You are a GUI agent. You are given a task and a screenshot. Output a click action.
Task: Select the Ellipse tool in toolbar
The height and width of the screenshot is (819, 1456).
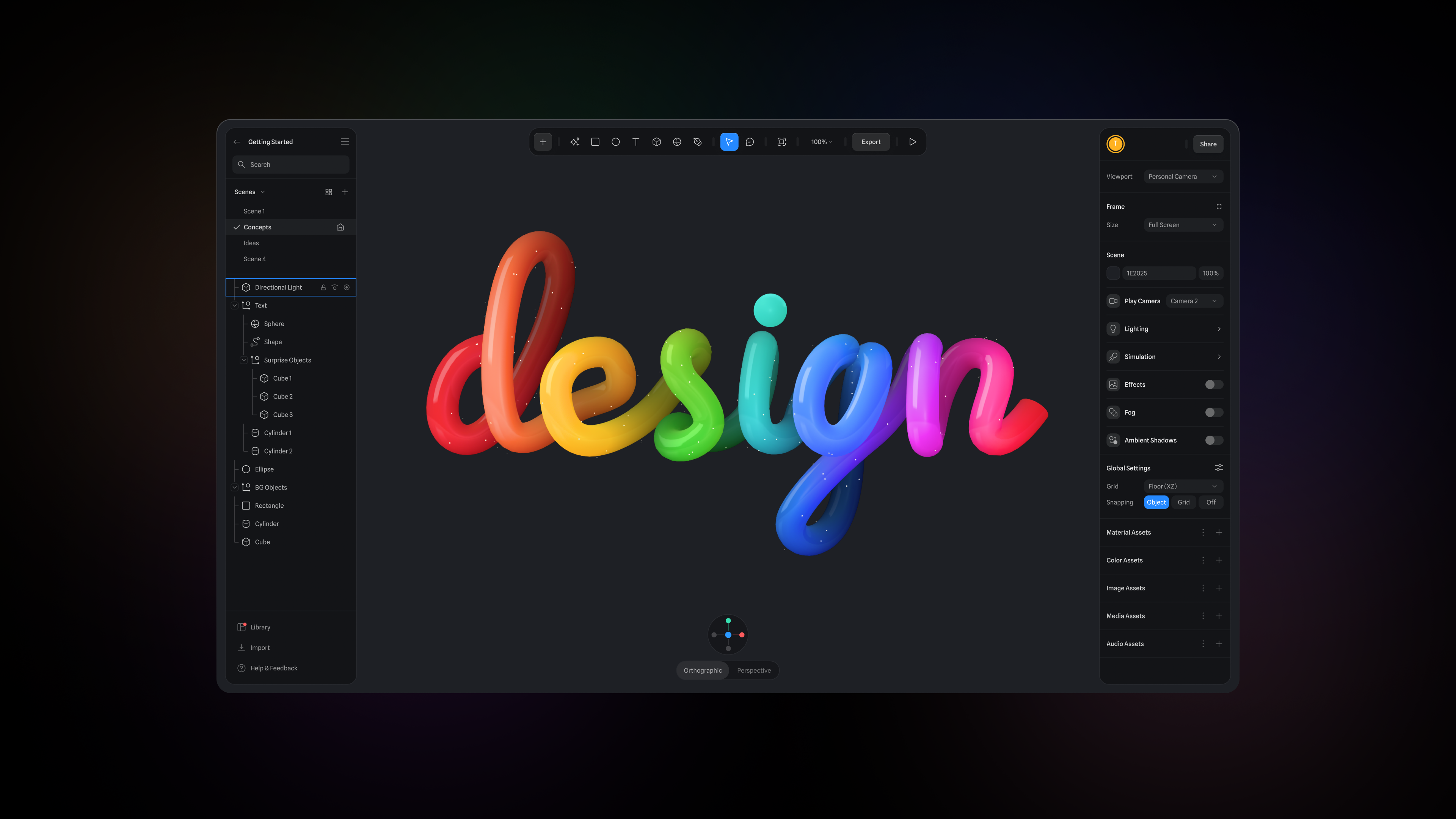pyautogui.click(x=615, y=142)
